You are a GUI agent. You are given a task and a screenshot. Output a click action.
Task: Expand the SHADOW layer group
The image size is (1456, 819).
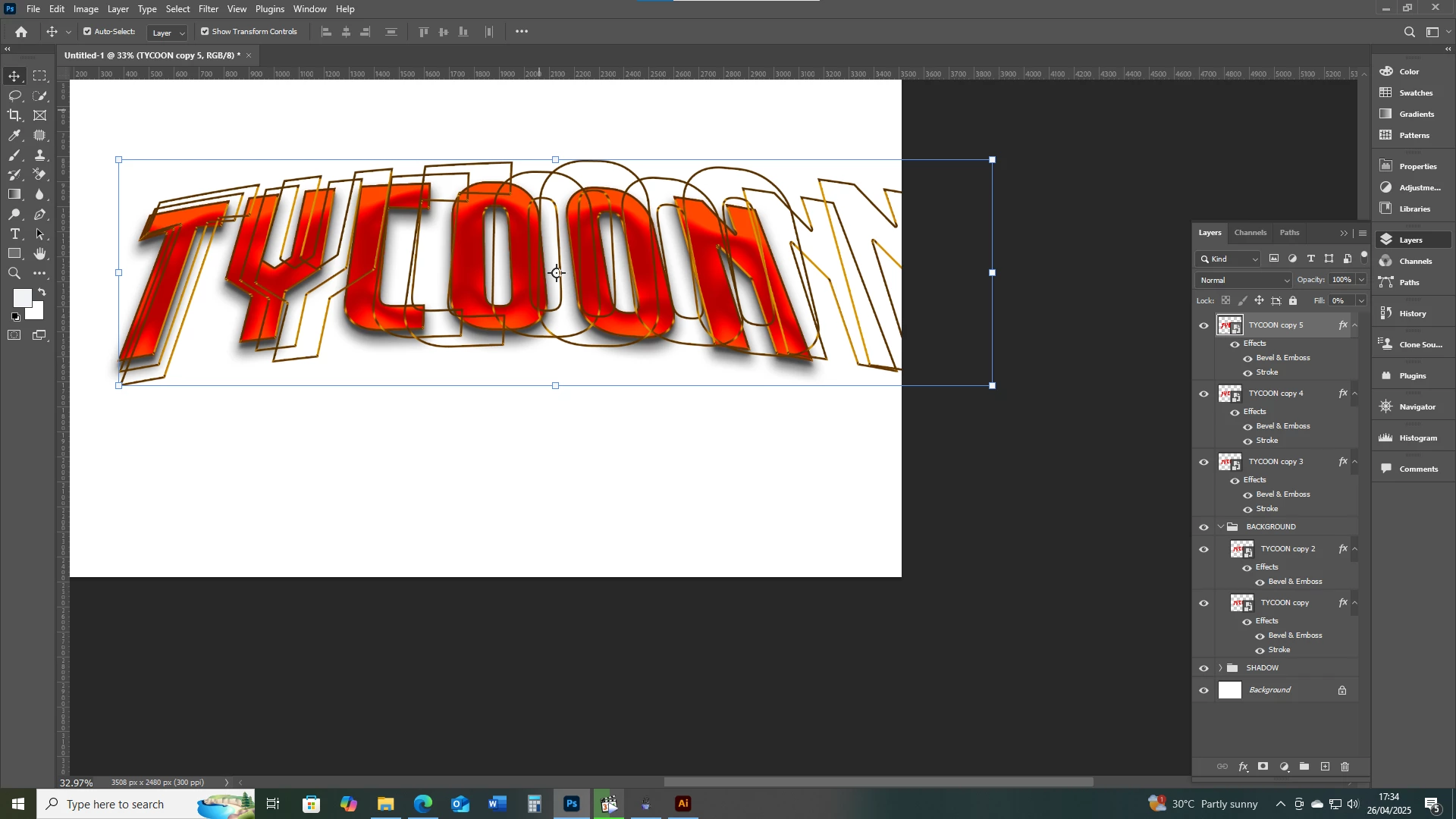[1220, 668]
